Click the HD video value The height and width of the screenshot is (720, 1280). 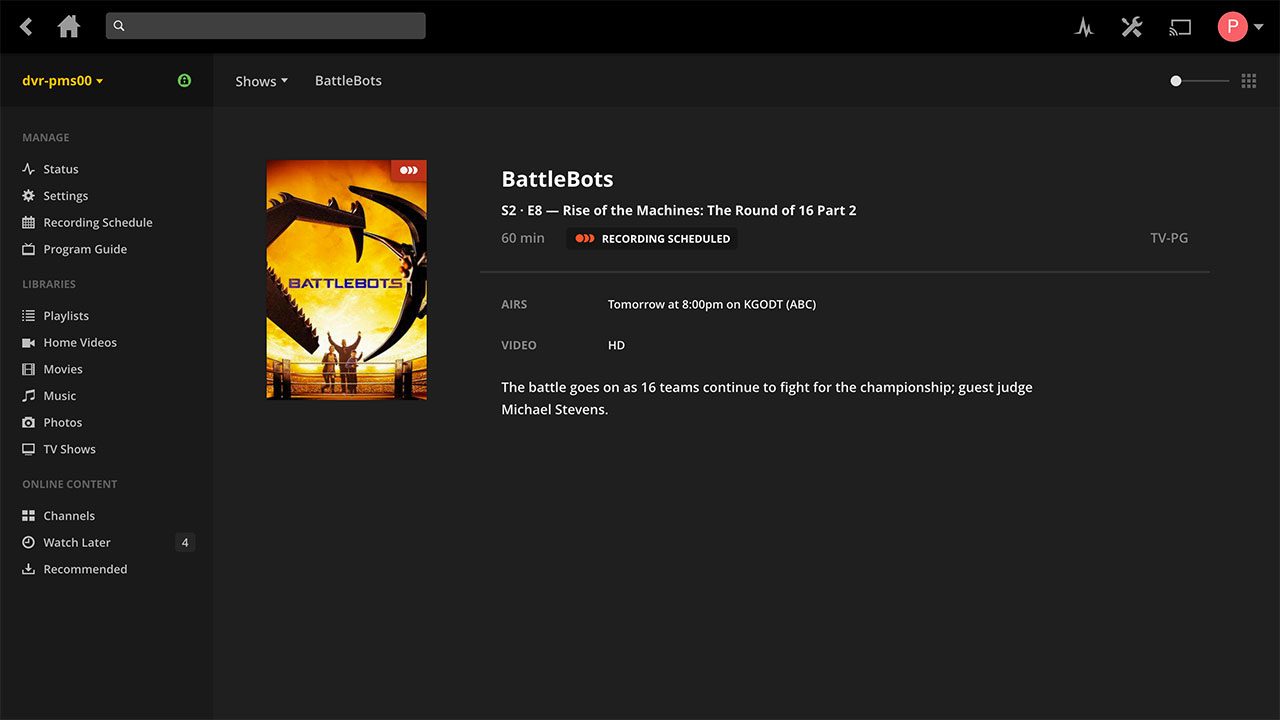pyautogui.click(x=616, y=345)
